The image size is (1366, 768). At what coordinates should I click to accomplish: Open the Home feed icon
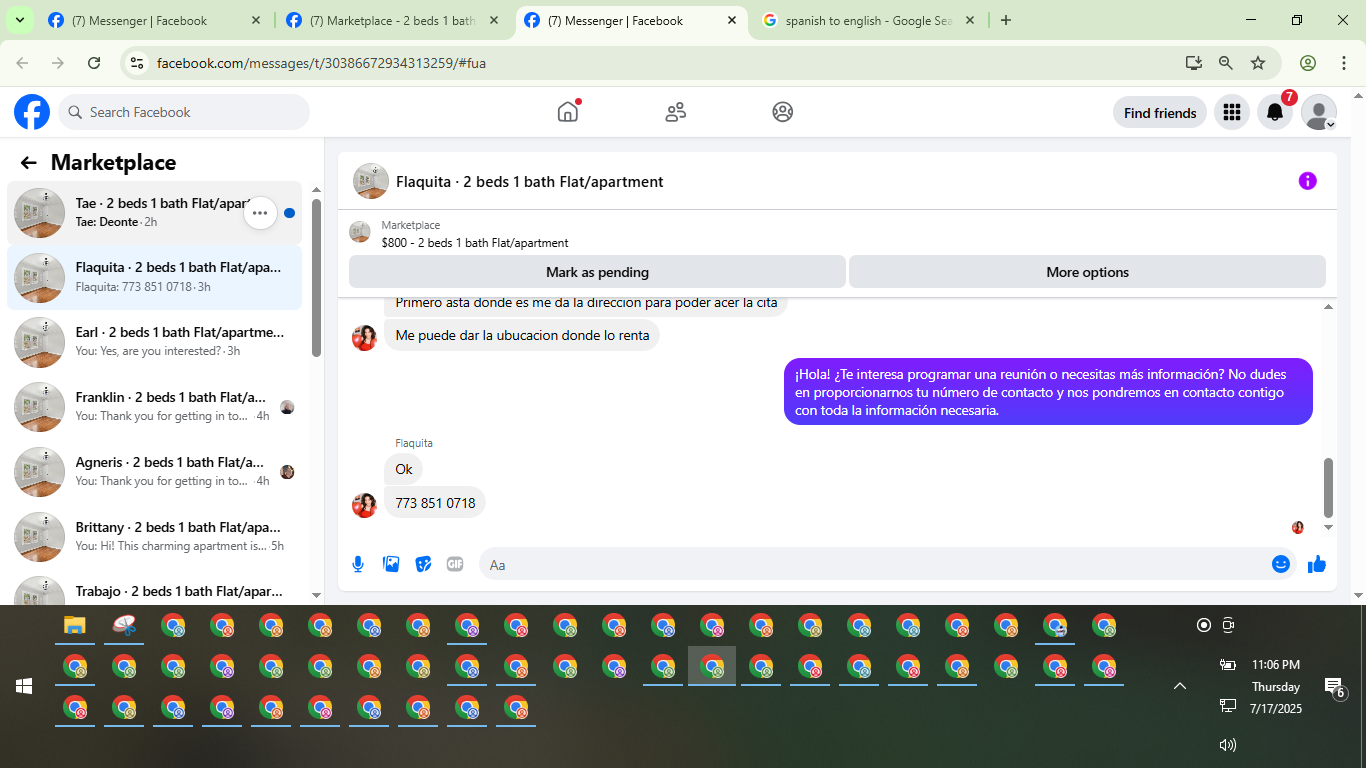click(x=568, y=112)
